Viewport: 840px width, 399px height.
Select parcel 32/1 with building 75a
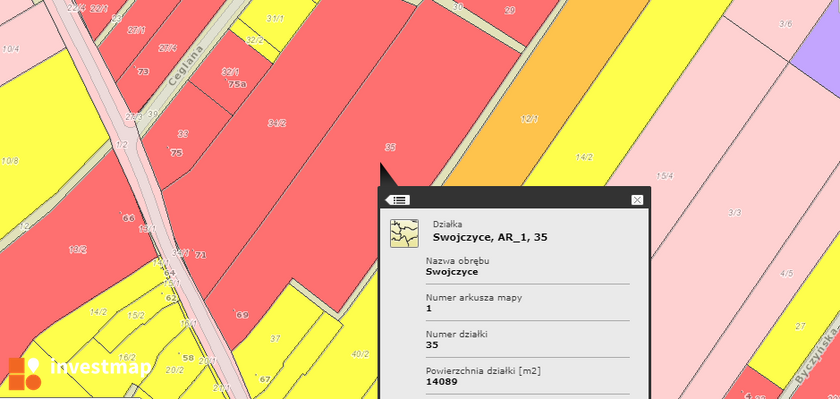pyautogui.click(x=230, y=72)
